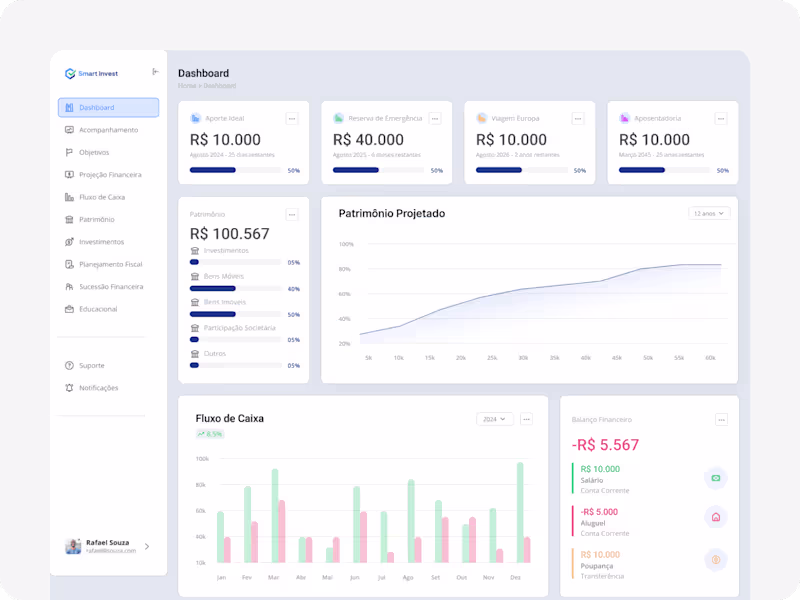Click the green 6,5% badge in Fluxo de Caixa
The height and width of the screenshot is (600, 800).
(211, 433)
